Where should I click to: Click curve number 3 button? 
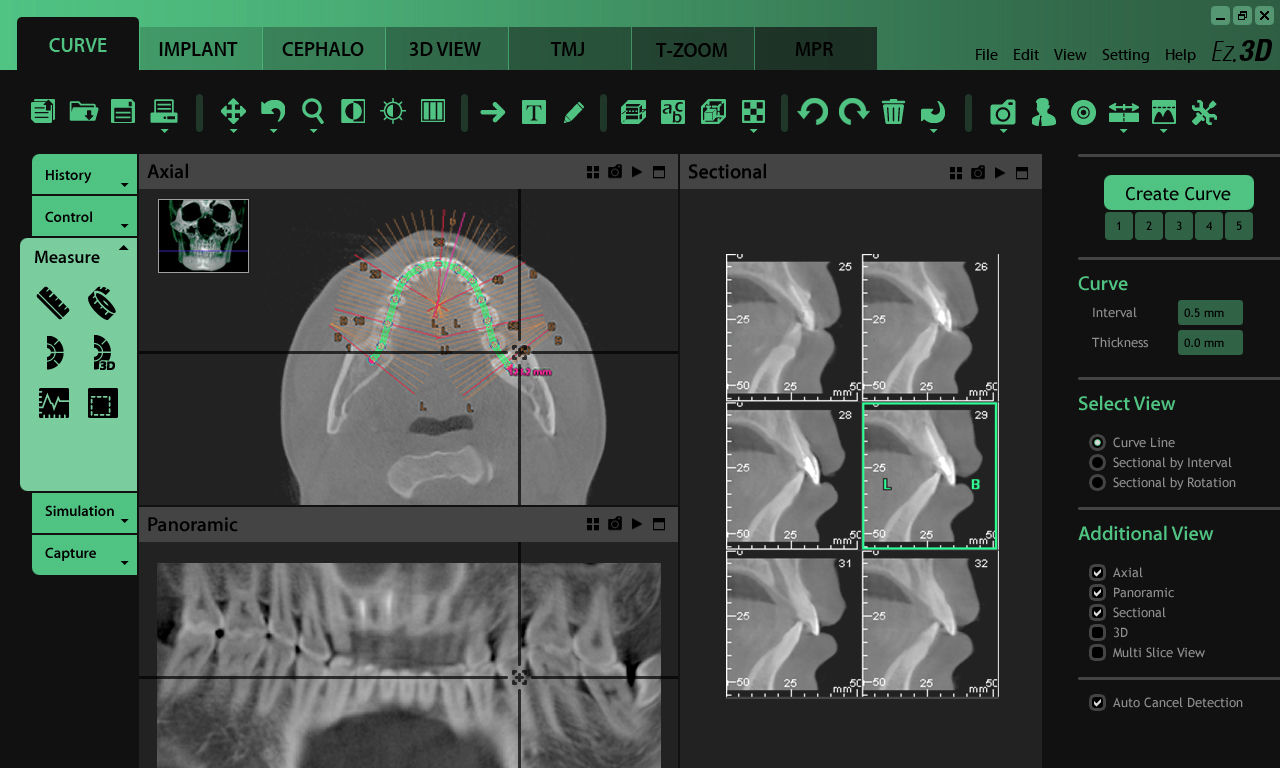coord(1179,226)
